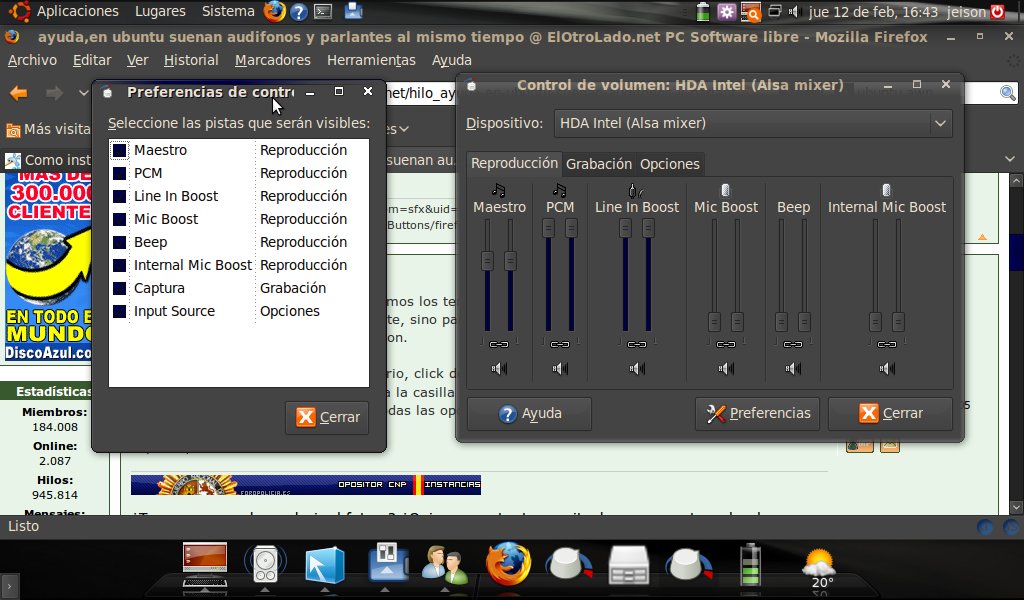This screenshot has height=600, width=1024.
Task: Mute the PCM channel speaker icon
Action: point(560,369)
